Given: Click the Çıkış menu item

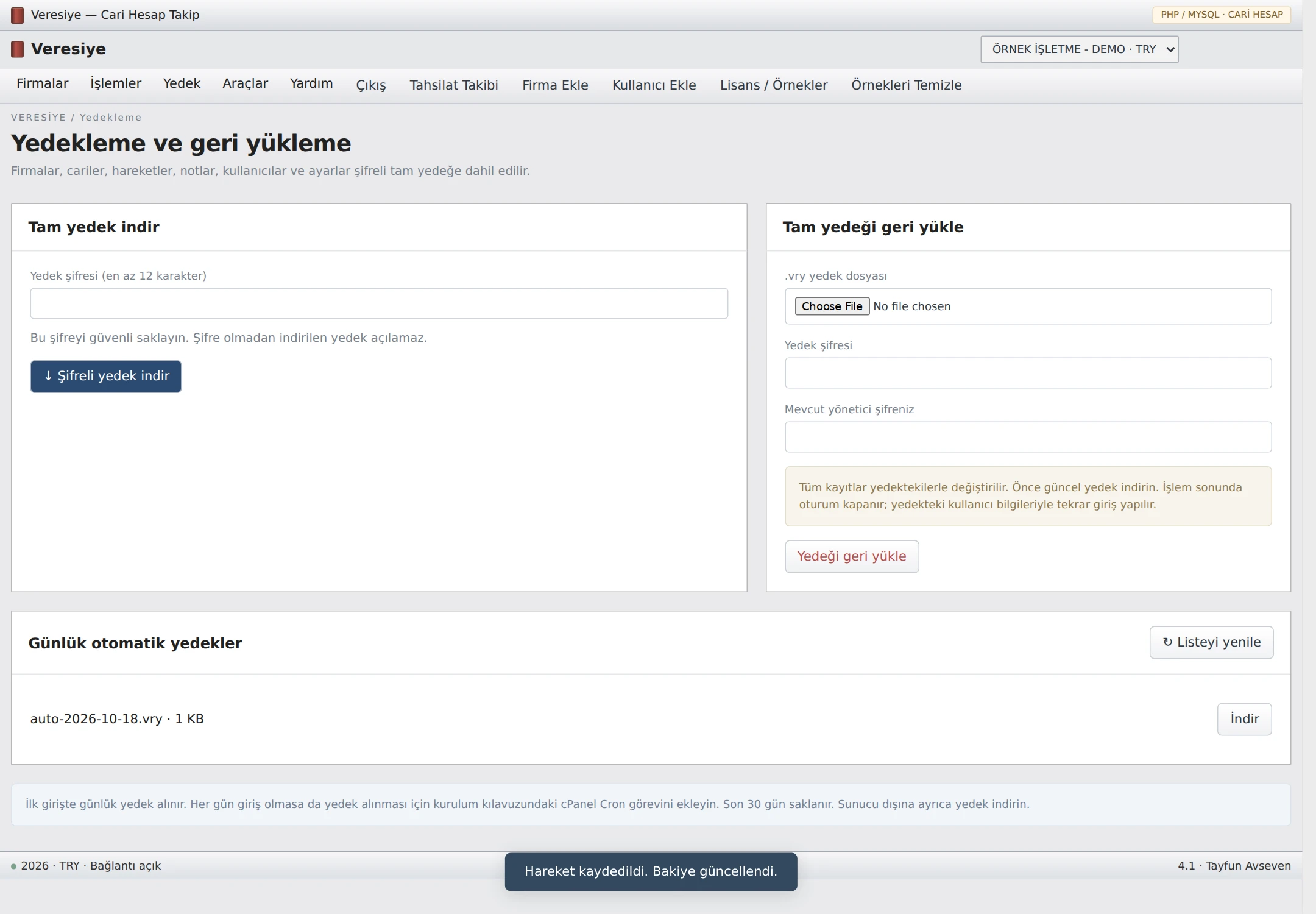Looking at the screenshot, I should click(x=371, y=85).
